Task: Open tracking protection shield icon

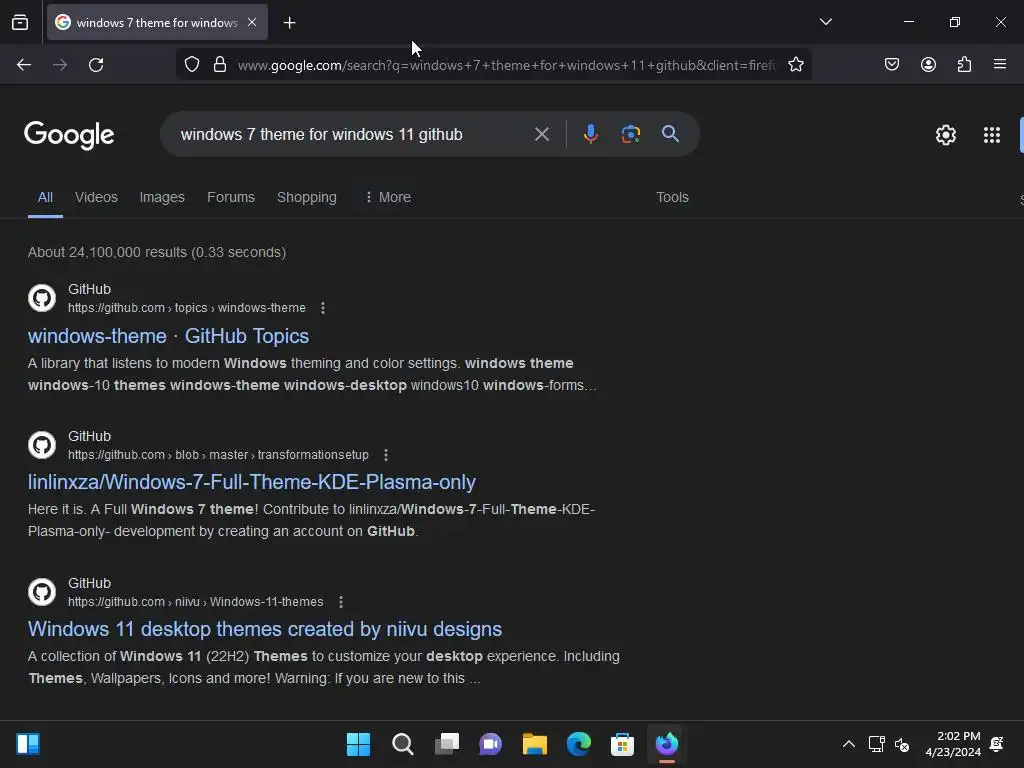Action: coord(191,65)
